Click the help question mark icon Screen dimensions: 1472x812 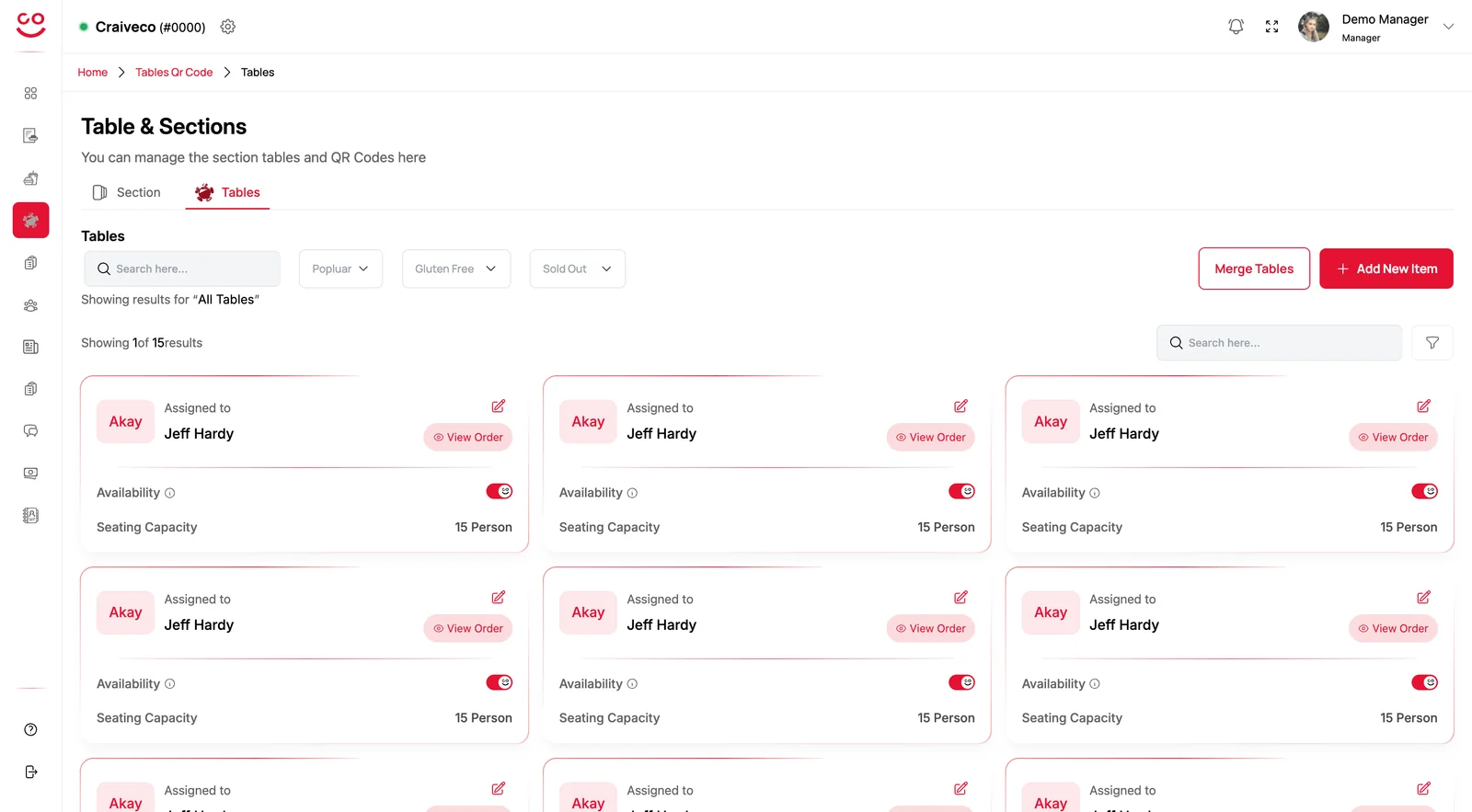[30, 730]
